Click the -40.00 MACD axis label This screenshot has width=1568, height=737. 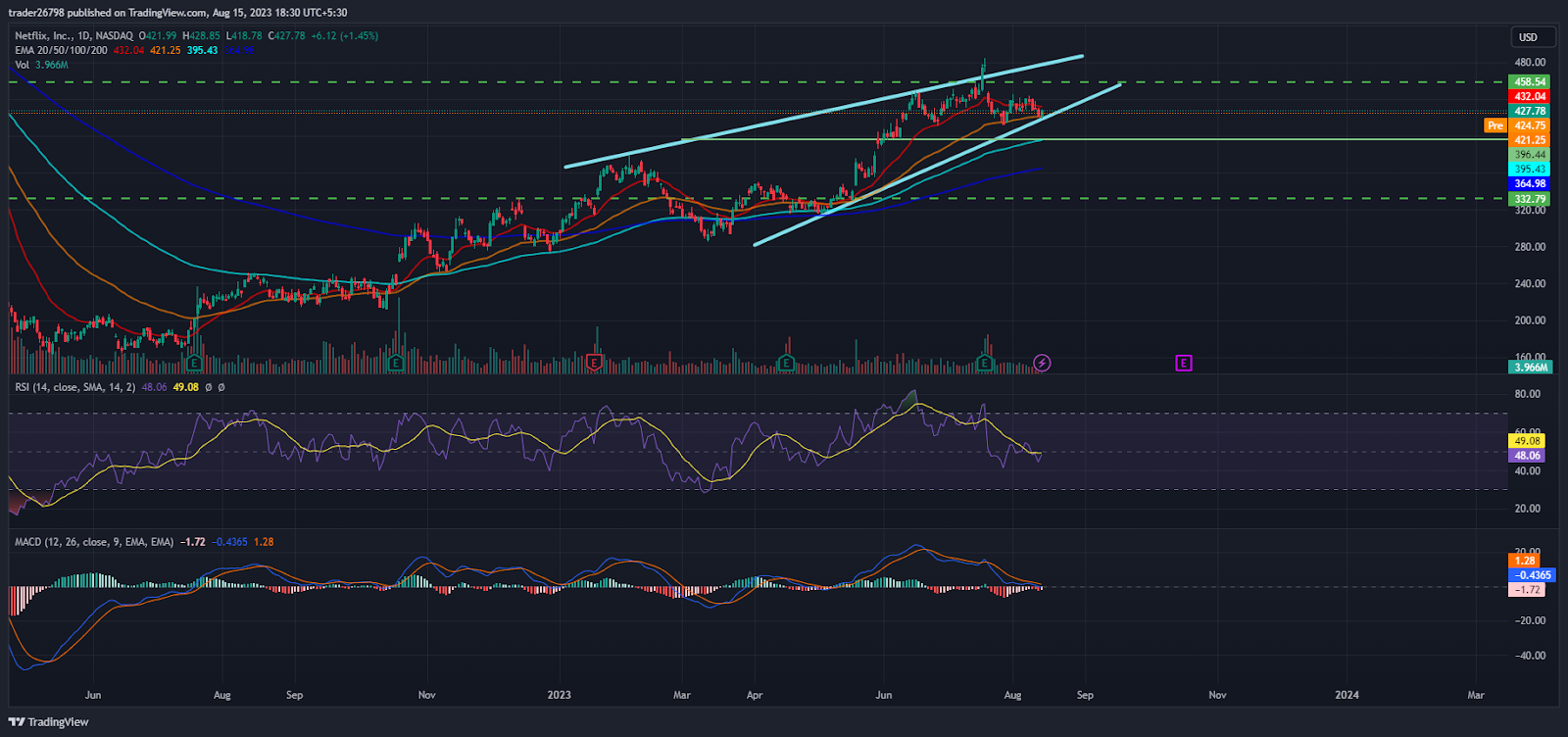click(1530, 656)
